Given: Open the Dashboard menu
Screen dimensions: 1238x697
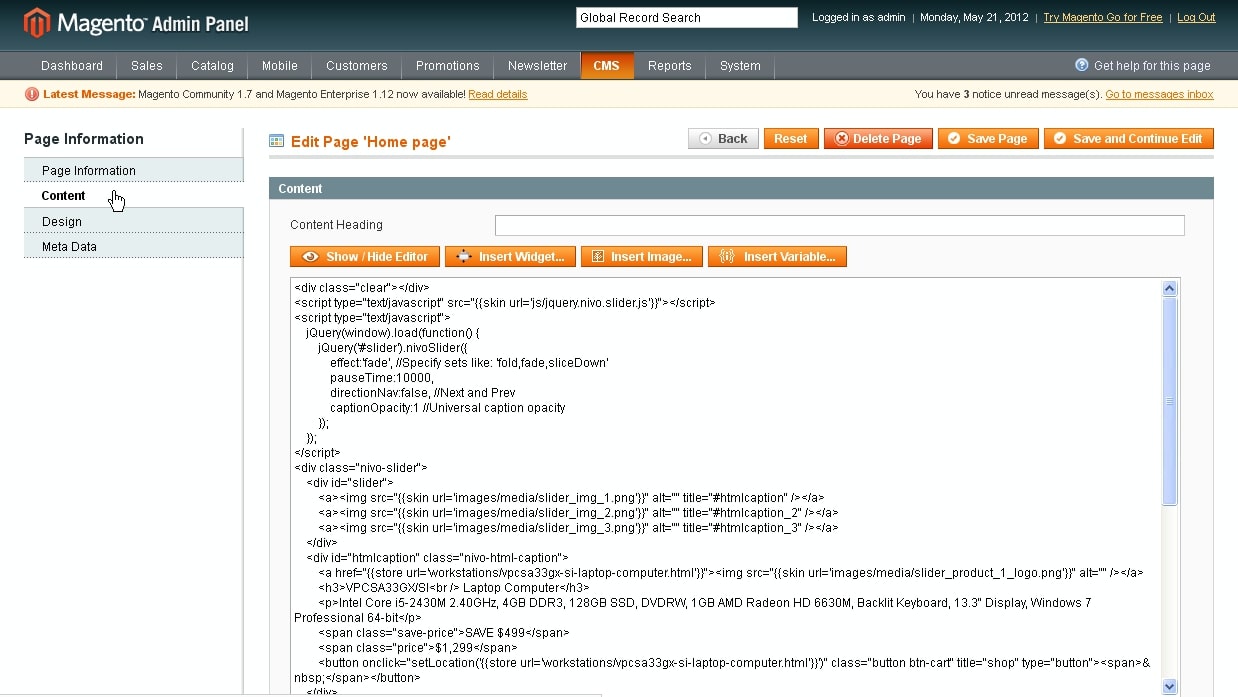Looking at the screenshot, I should pyautogui.click(x=72, y=66).
